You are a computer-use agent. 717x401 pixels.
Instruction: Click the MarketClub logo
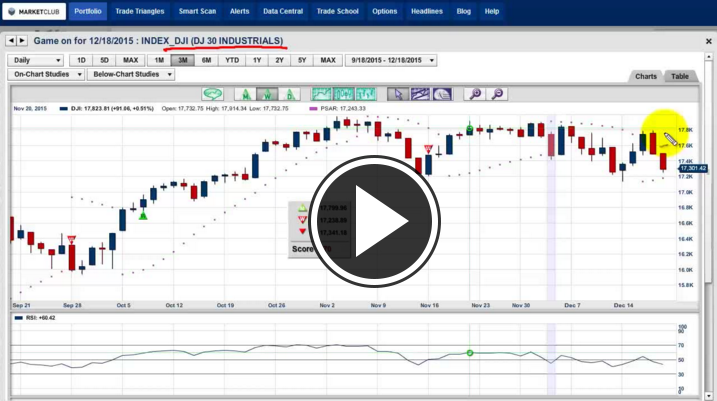click(x=34, y=11)
